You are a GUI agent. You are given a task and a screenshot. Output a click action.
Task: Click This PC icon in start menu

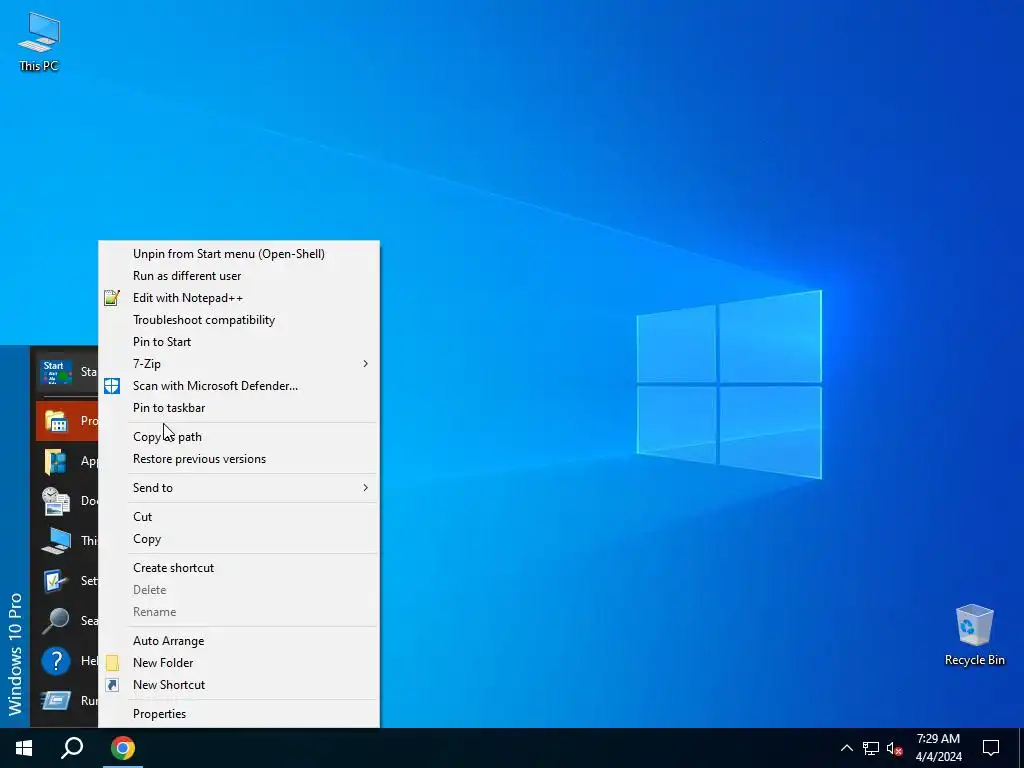56,541
